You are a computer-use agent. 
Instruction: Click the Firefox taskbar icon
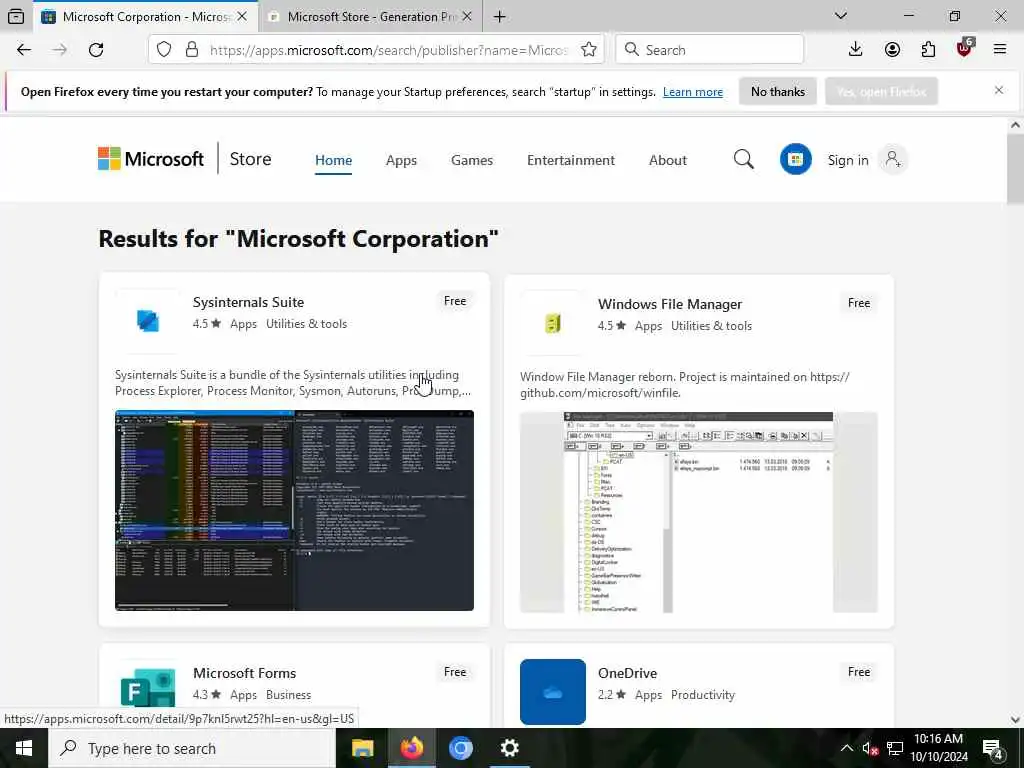[x=411, y=748]
